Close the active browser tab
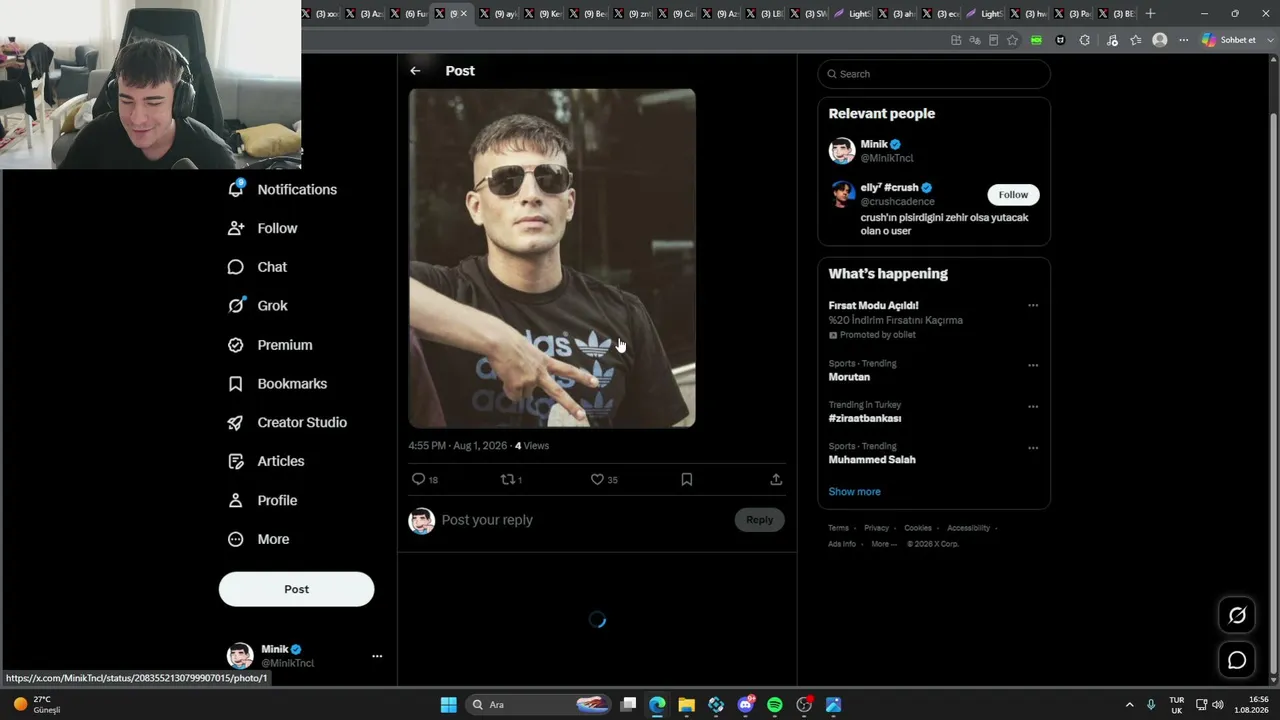1280x720 pixels. [x=463, y=14]
